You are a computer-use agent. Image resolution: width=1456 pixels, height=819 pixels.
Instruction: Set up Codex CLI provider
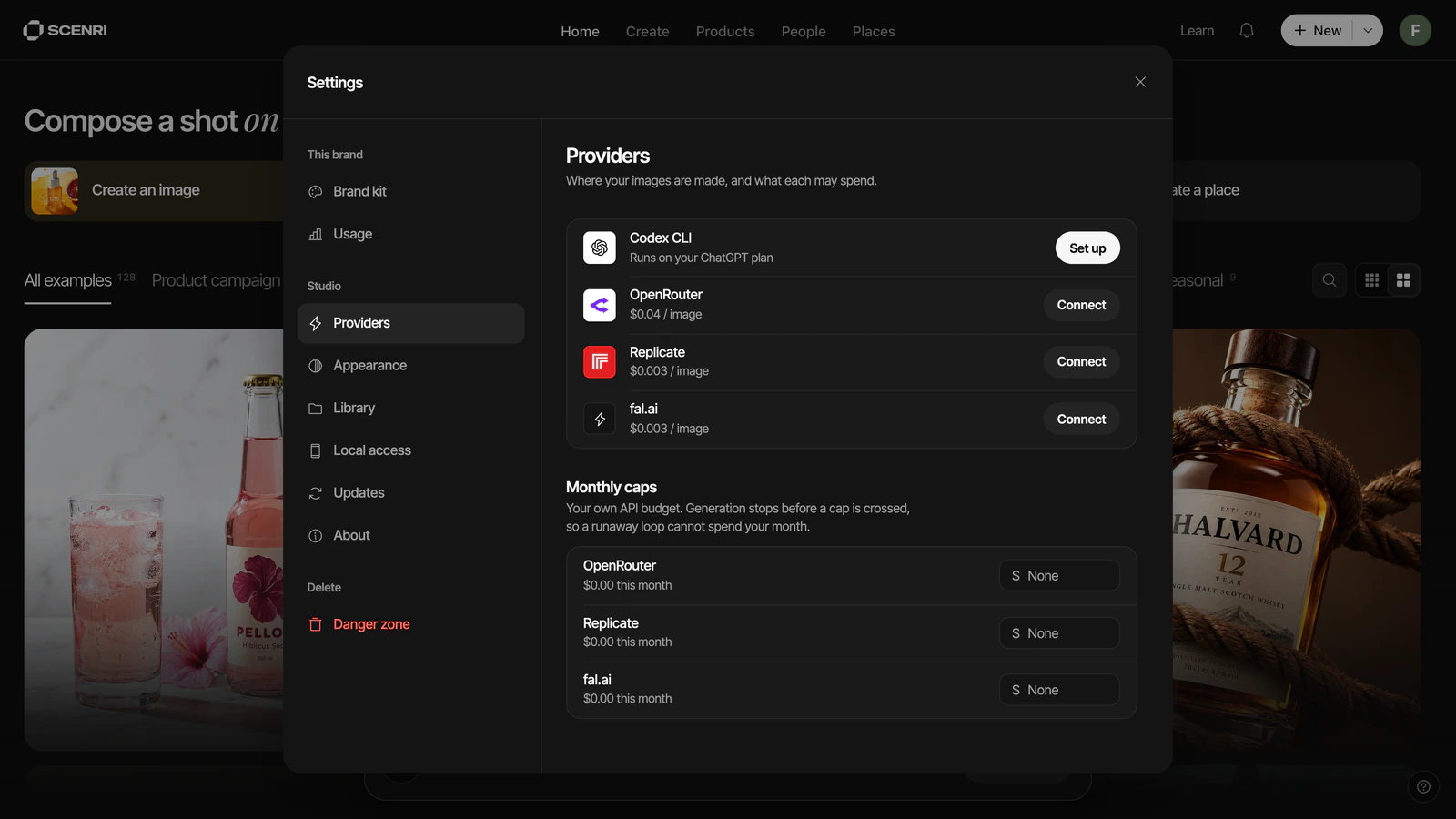[1087, 248]
